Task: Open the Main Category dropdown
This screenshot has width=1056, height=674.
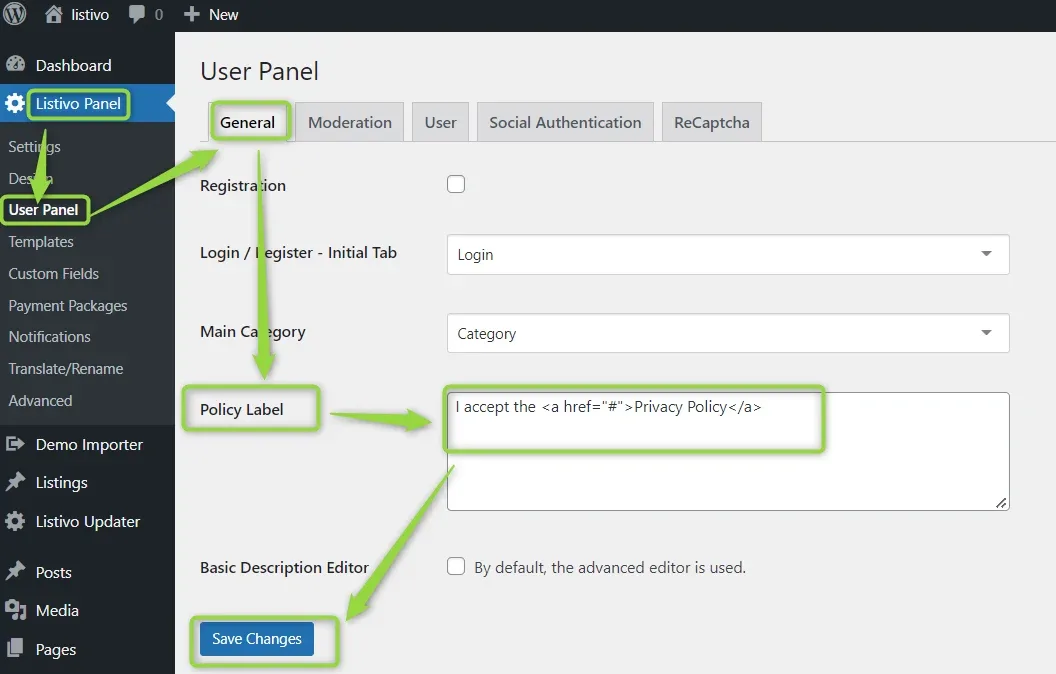Action: click(728, 333)
